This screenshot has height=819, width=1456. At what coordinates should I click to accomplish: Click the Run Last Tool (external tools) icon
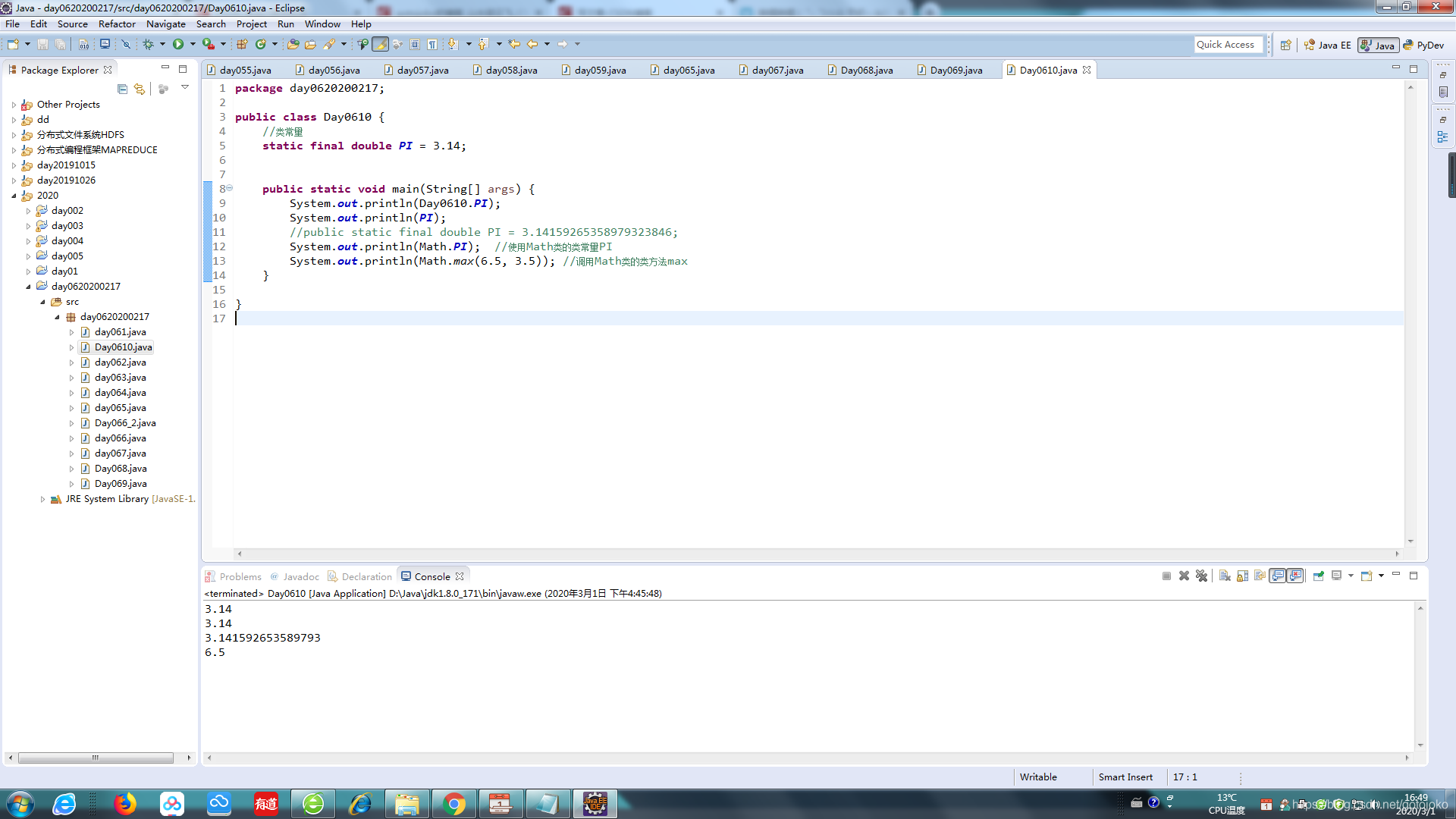pos(208,45)
